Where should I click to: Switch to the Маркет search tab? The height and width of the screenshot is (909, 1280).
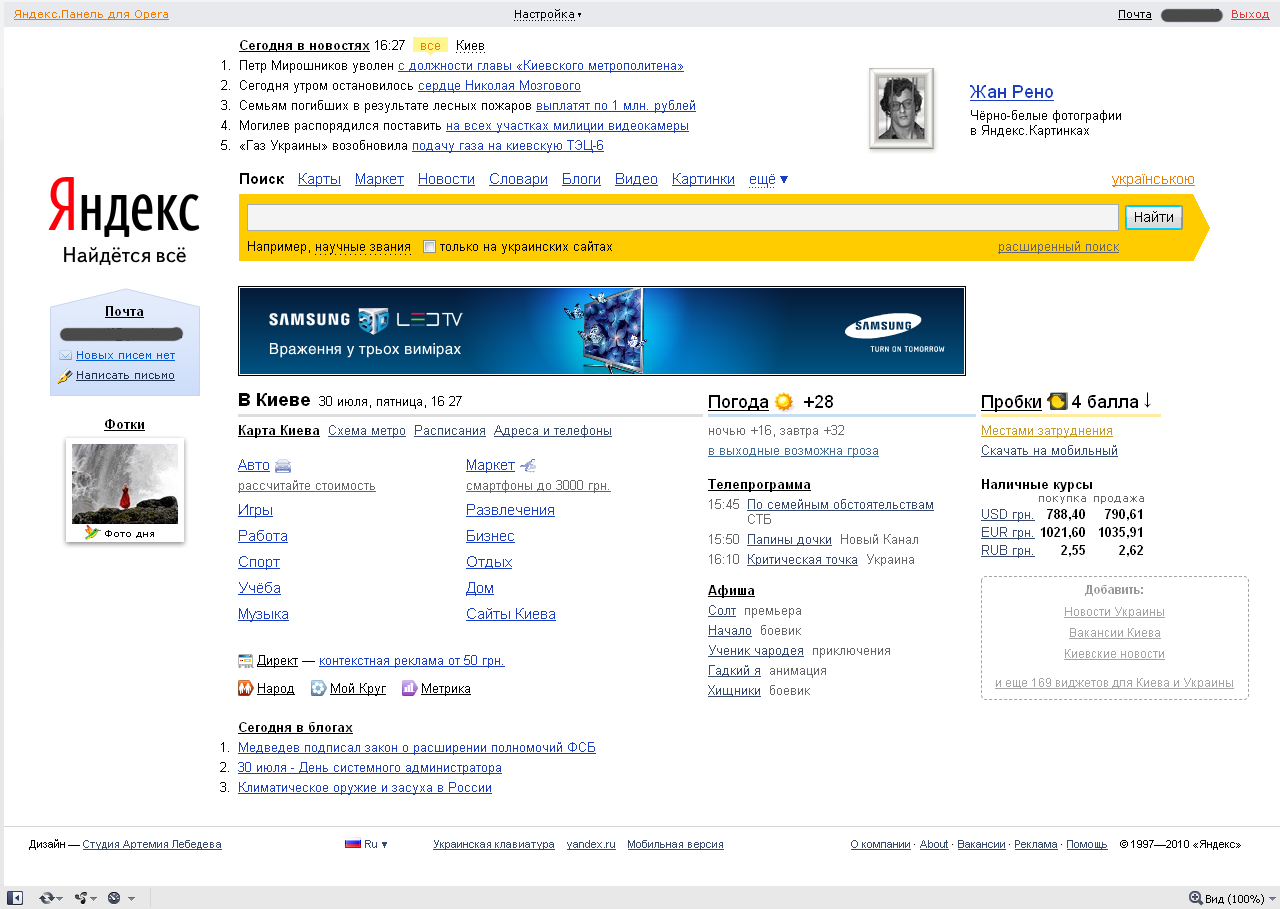[x=379, y=179]
